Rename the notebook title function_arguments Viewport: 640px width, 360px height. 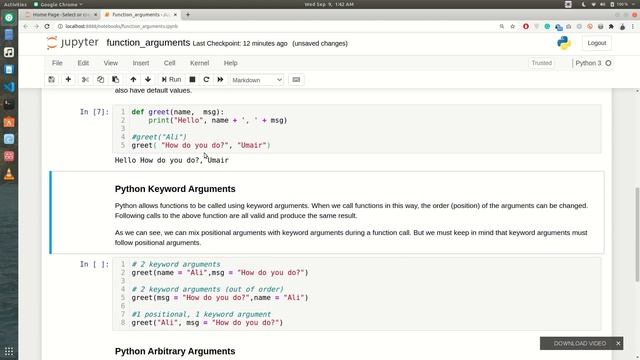[x=148, y=43]
